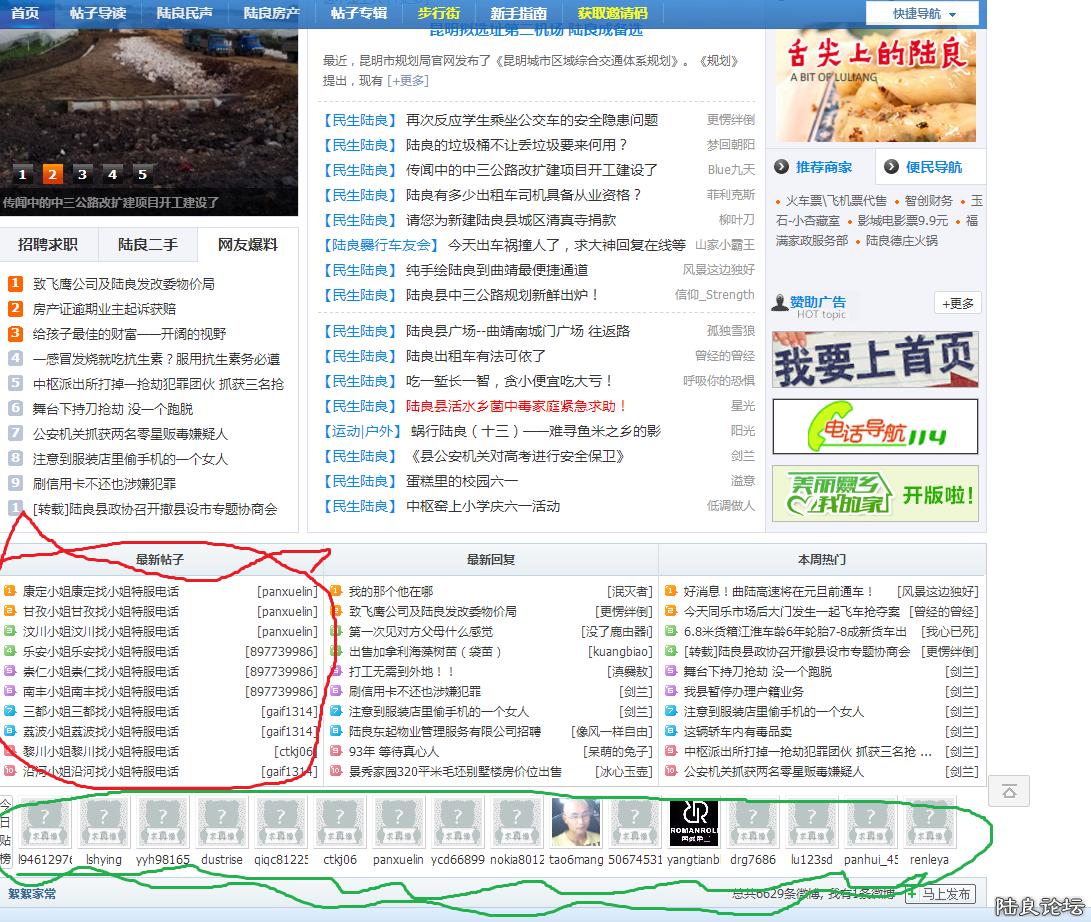Click the yangtianb Roman Roll avatar
The image size is (1091, 922).
(694, 822)
